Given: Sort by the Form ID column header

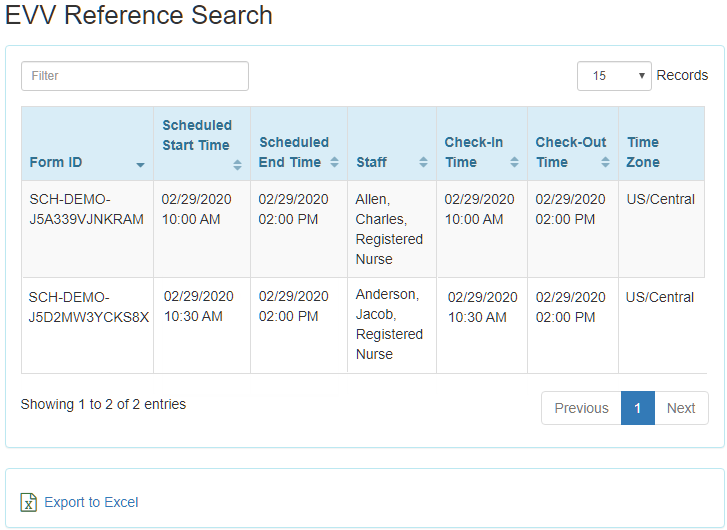Looking at the screenshot, I should pyautogui.click(x=56, y=162).
